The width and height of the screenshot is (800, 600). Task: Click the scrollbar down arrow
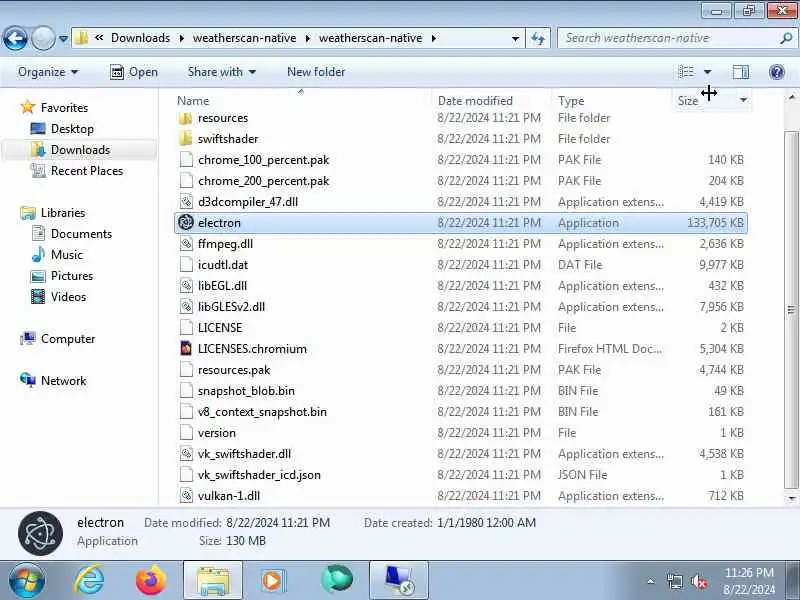[791, 498]
